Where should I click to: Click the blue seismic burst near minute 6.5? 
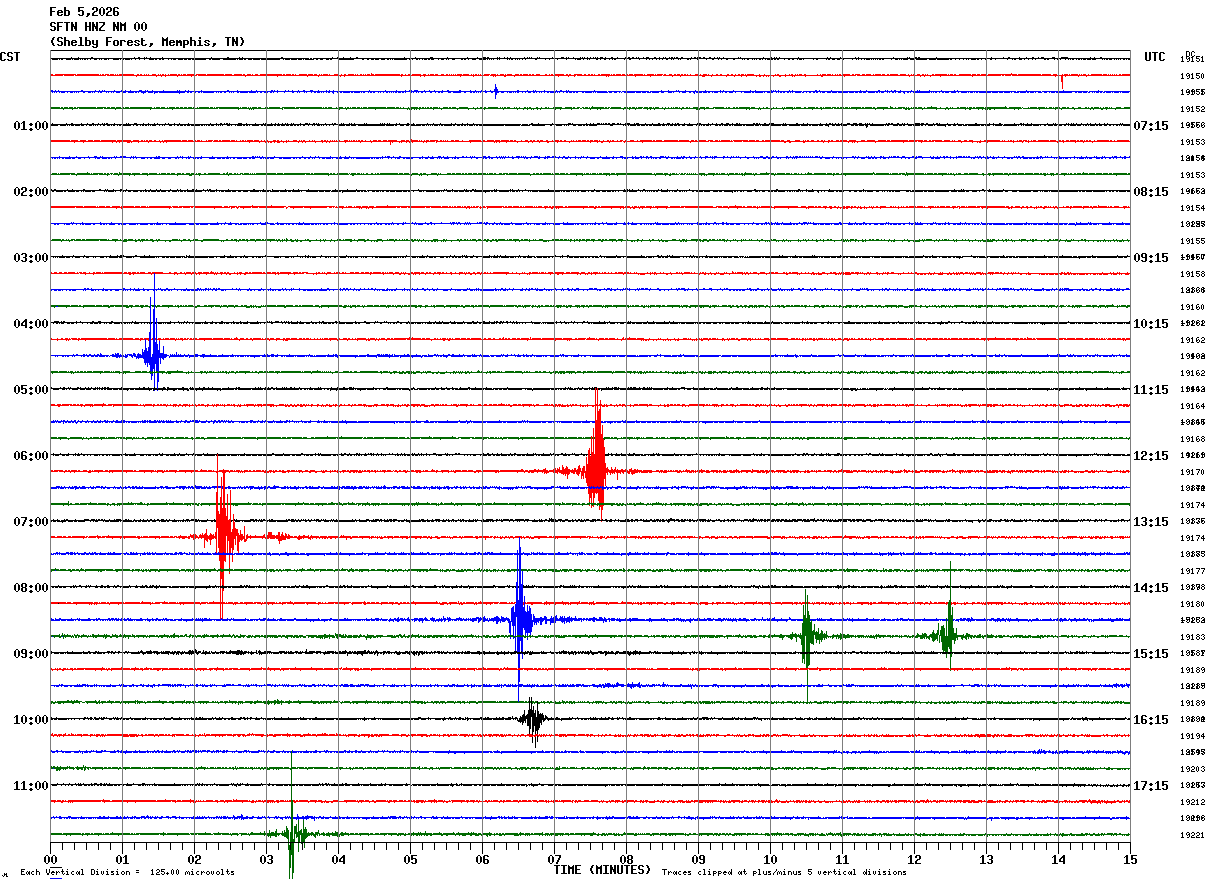pyautogui.click(x=520, y=619)
